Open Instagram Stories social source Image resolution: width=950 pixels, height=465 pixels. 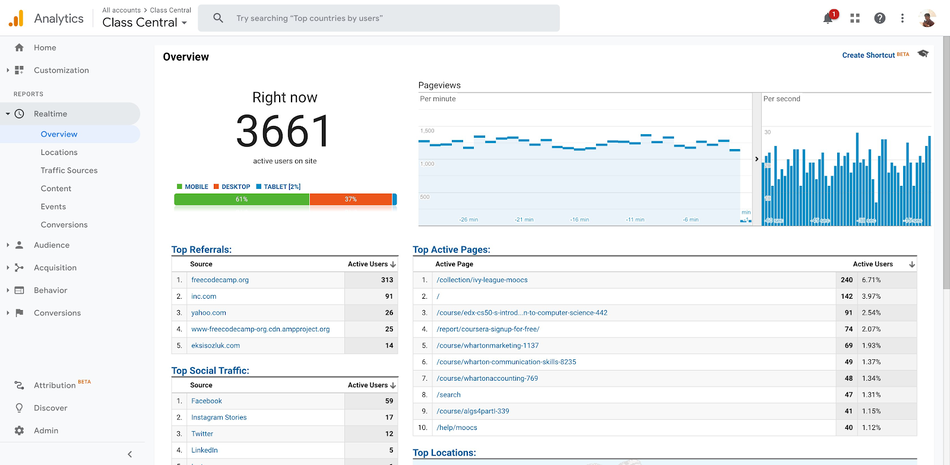219,417
